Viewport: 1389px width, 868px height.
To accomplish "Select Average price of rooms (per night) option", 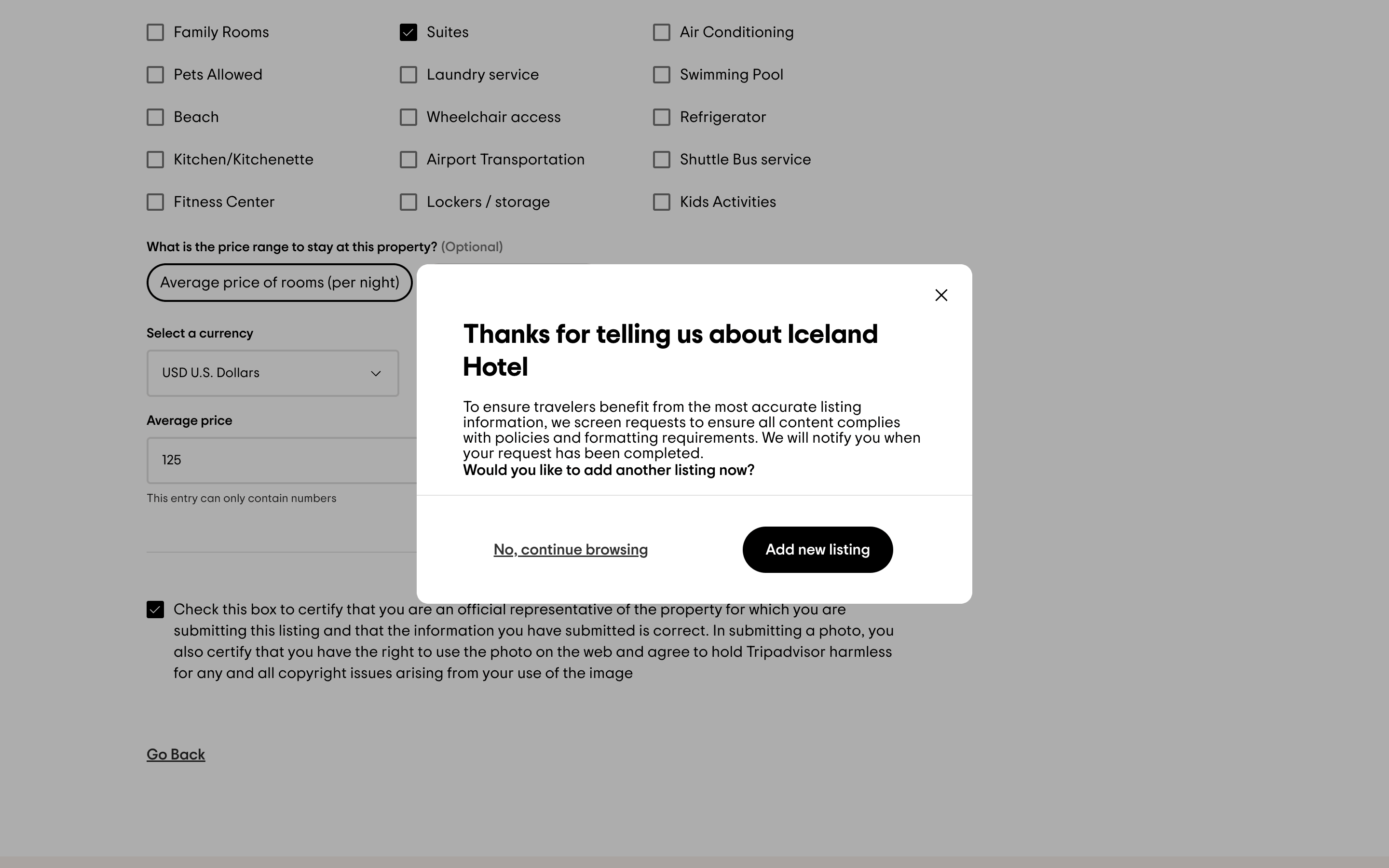I will (x=280, y=283).
